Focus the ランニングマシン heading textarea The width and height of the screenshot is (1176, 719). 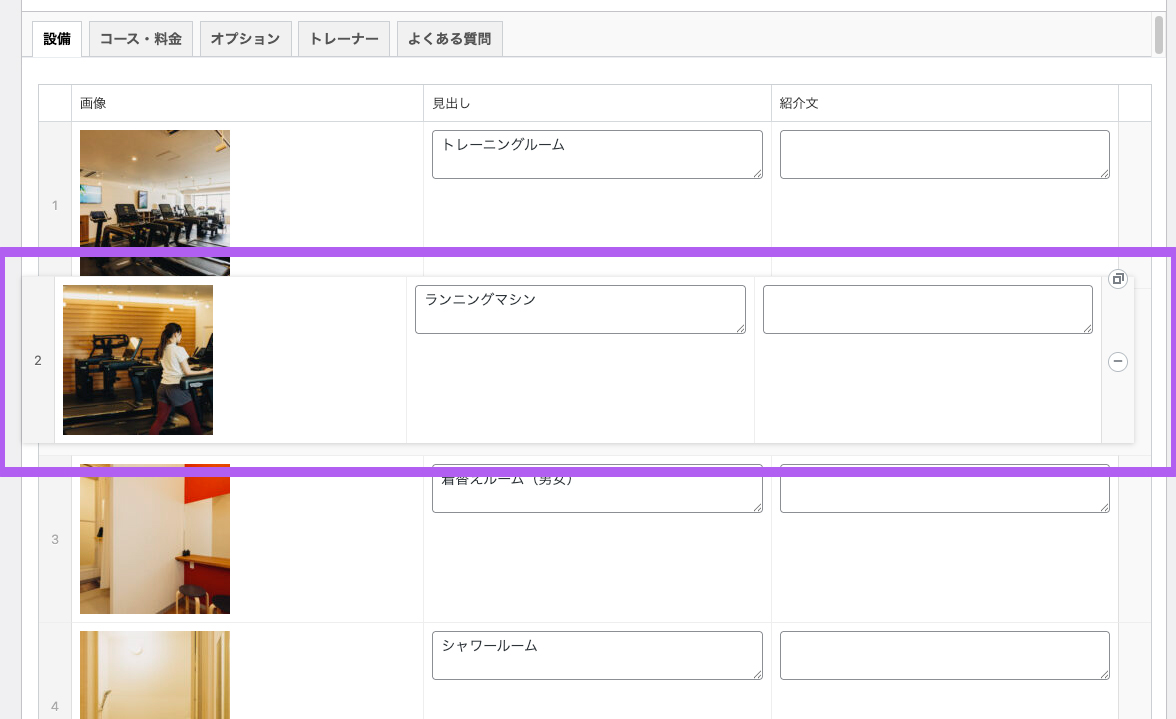(x=580, y=309)
